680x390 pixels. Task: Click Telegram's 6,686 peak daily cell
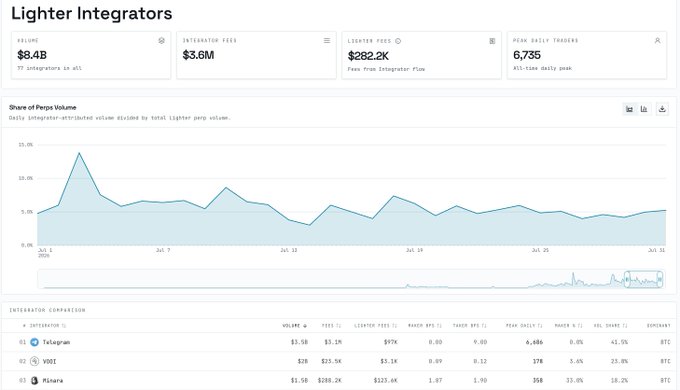pyautogui.click(x=534, y=342)
